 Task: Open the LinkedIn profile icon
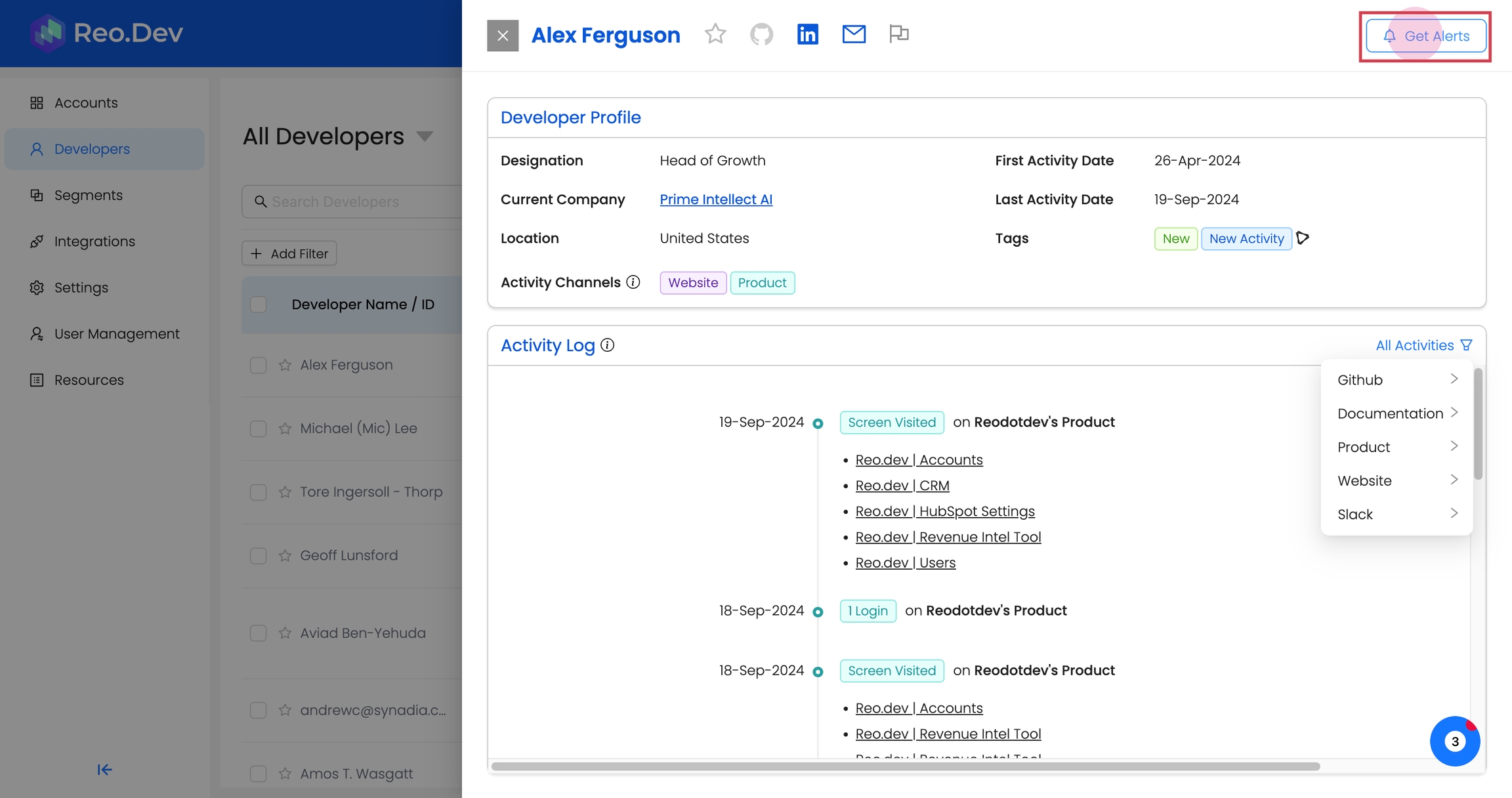[807, 34]
